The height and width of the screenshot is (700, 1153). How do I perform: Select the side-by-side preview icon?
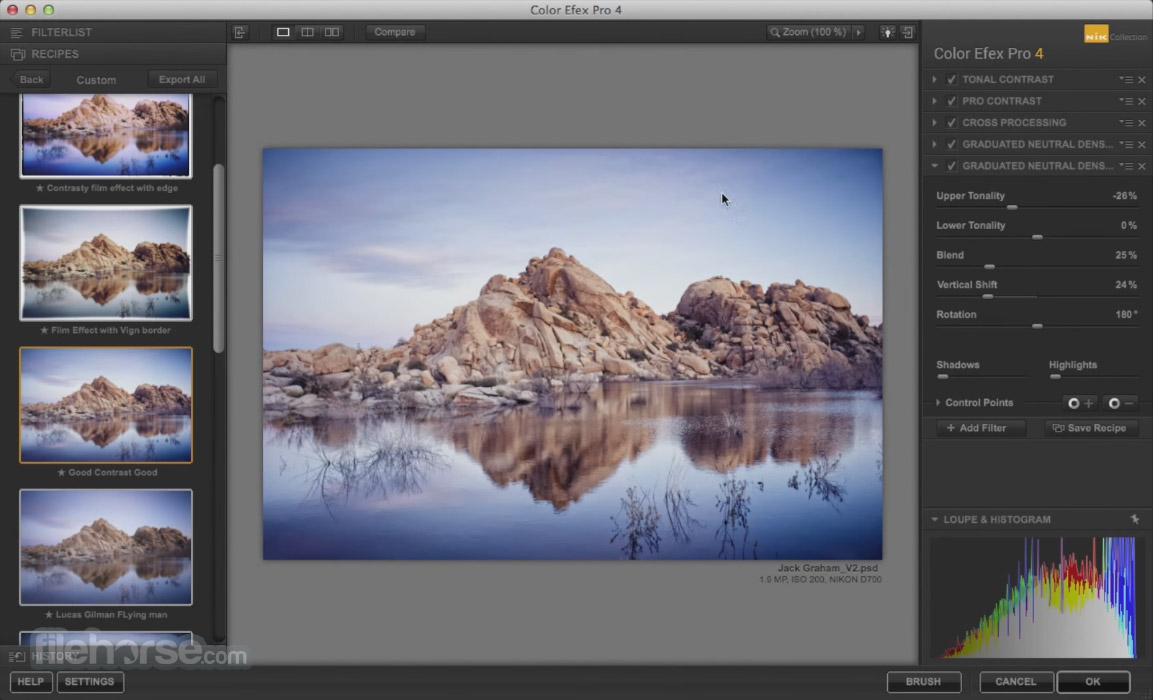pyautogui.click(x=331, y=32)
